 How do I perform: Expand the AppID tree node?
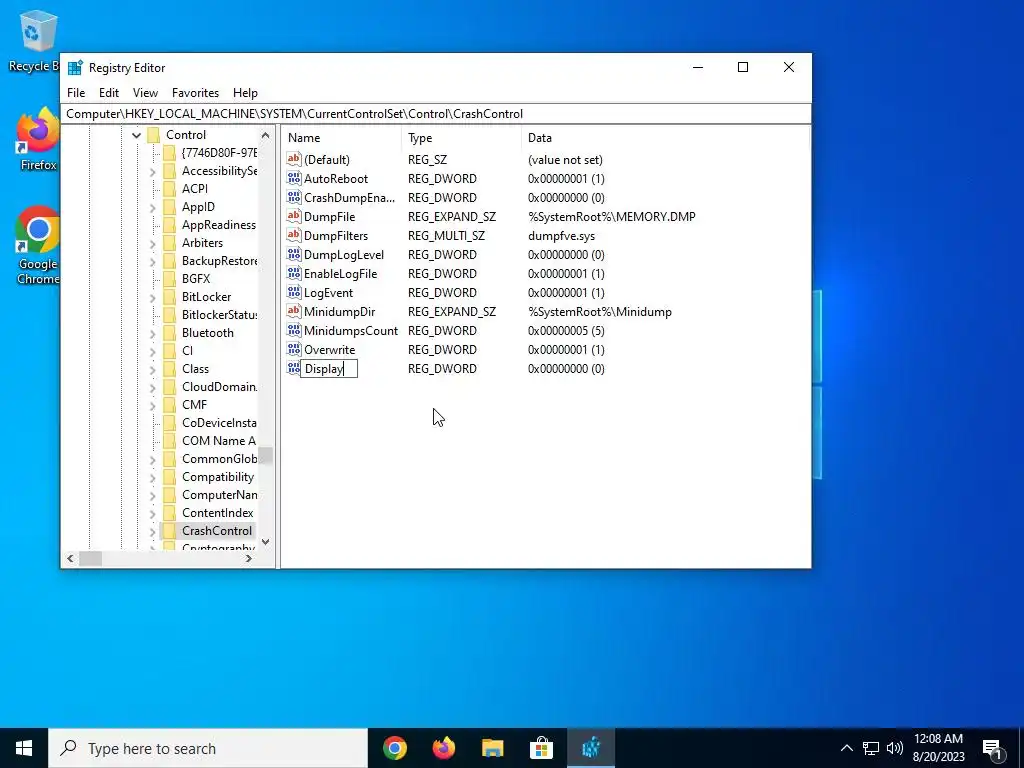[152, 207]
